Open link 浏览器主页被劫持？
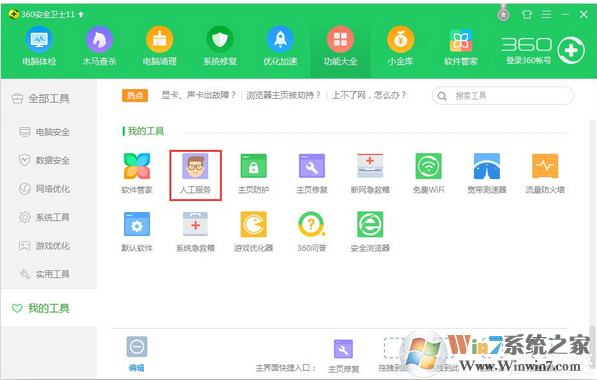This screenshot has width=597, height=380. click(x=284, y=95)
